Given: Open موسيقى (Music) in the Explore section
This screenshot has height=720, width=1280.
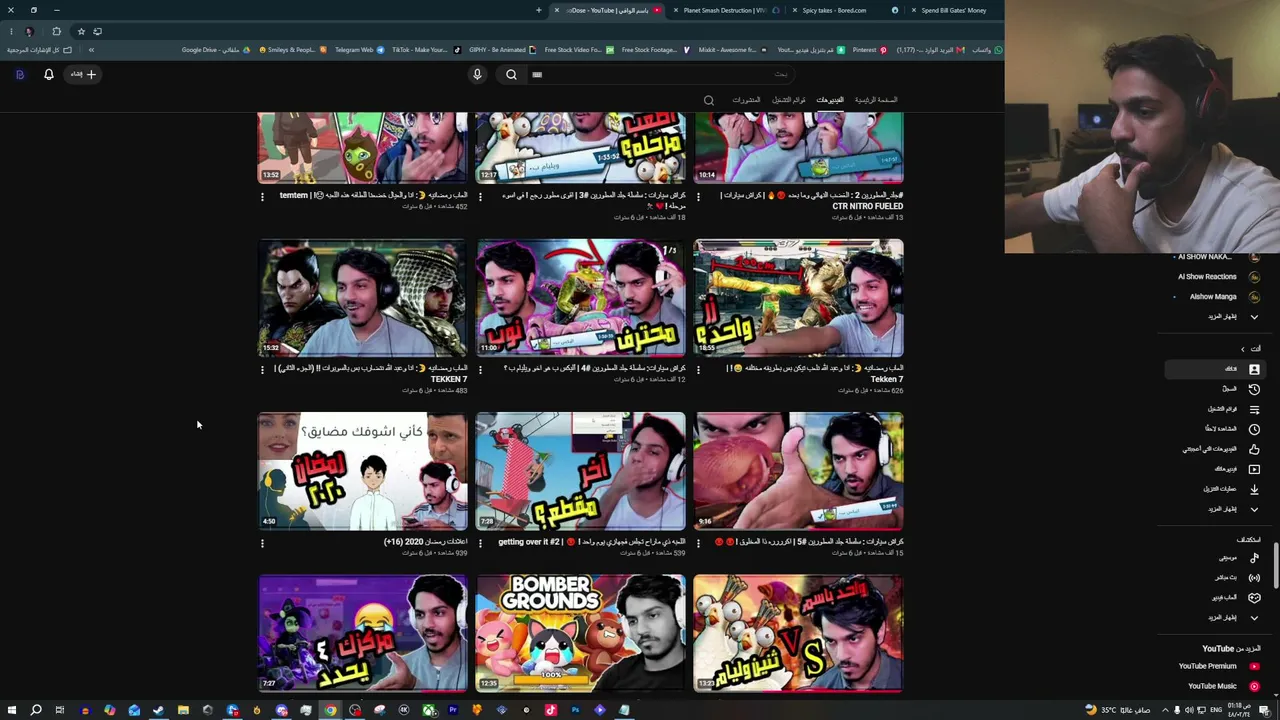Looking at the screenshot, I should pyautogui.click(x=1238, y=558).
